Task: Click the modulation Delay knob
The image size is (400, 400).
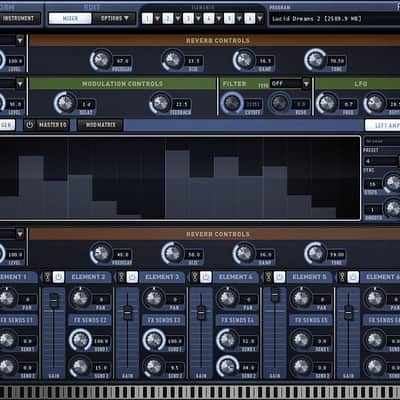Action: 65,103
